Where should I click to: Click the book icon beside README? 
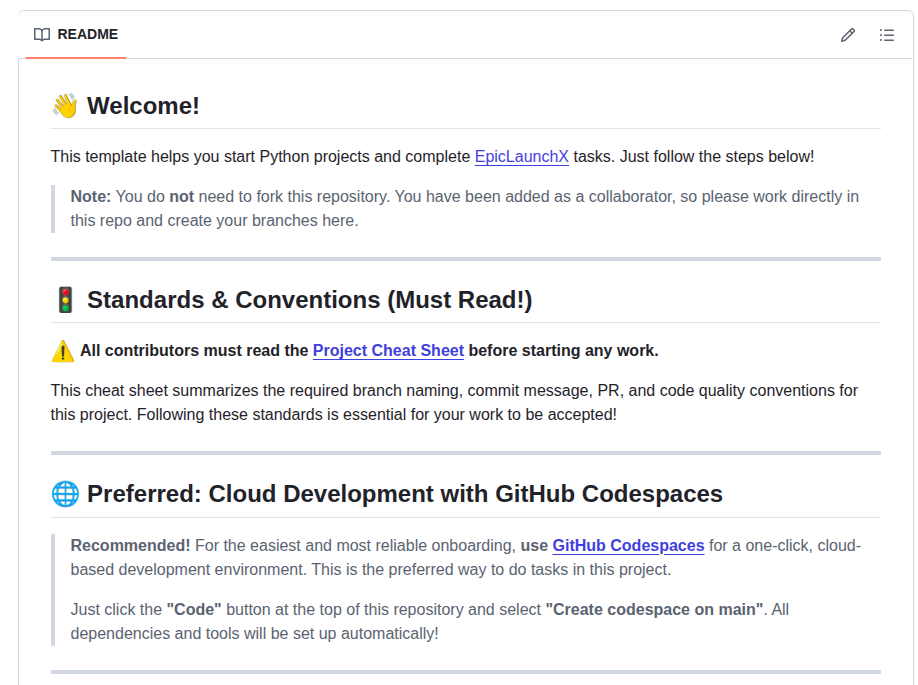pyautogui.click(x=42, y=35)
